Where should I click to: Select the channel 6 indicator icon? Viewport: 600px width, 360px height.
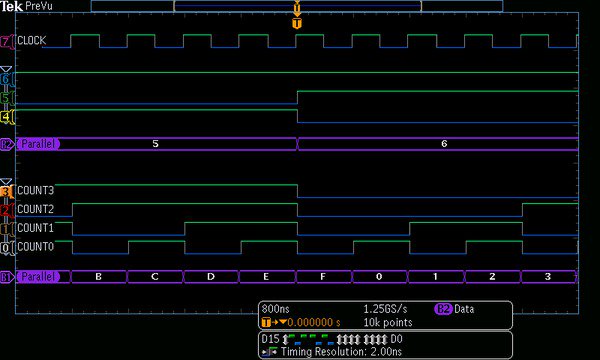pyautogui.click(x=6, y=79)
